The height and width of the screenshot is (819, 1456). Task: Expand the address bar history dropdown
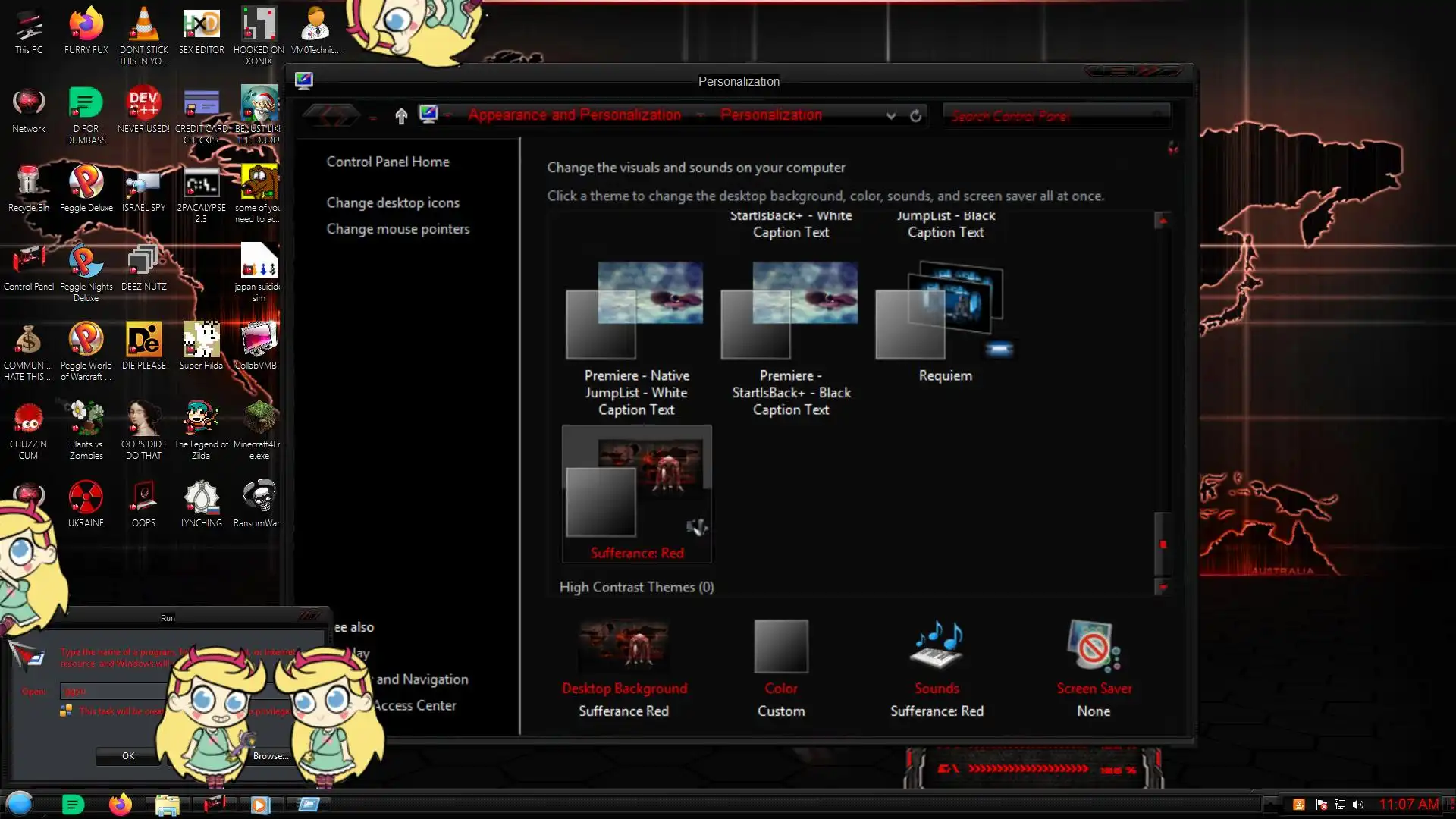click(x=891, y=116)
